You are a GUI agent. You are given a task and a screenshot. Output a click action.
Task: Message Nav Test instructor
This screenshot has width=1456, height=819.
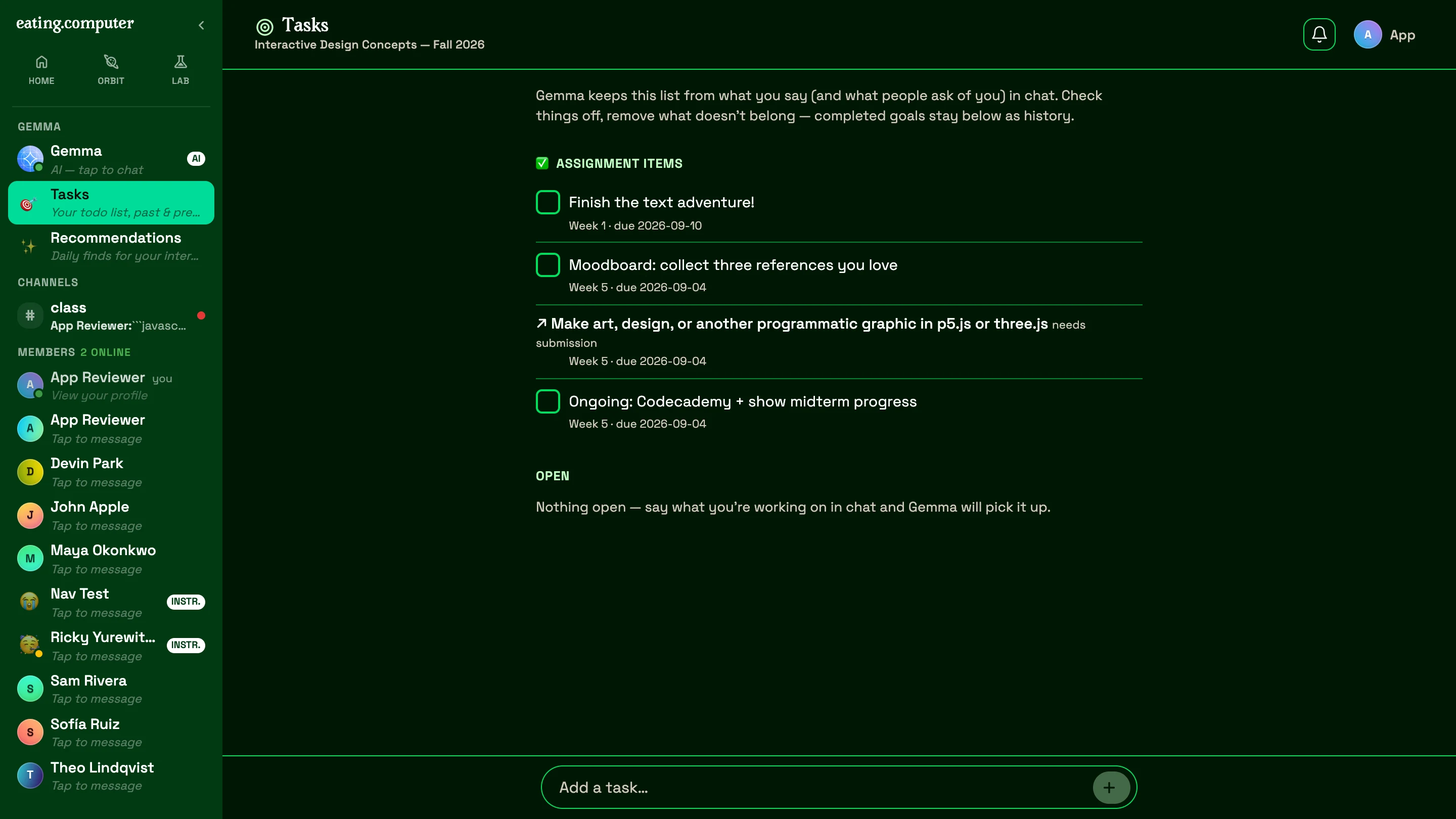pyautogui.click(x=111, y=603)
